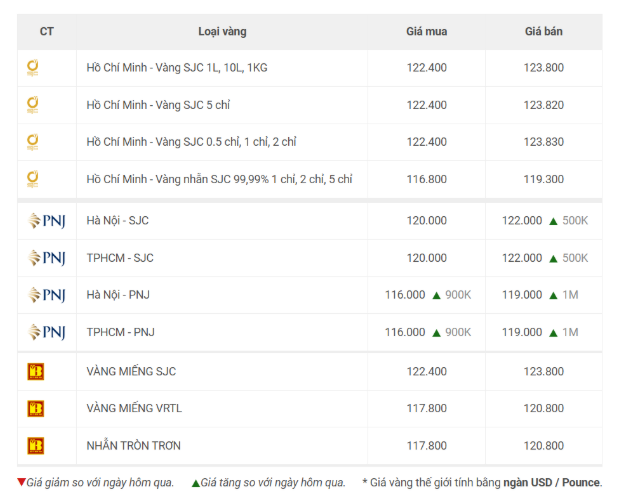Click Bảo Tín logo beside VÀNG MIẾNG SJC
The height and width of the screenshot is (504, 618).
click(x=35, y=371)
